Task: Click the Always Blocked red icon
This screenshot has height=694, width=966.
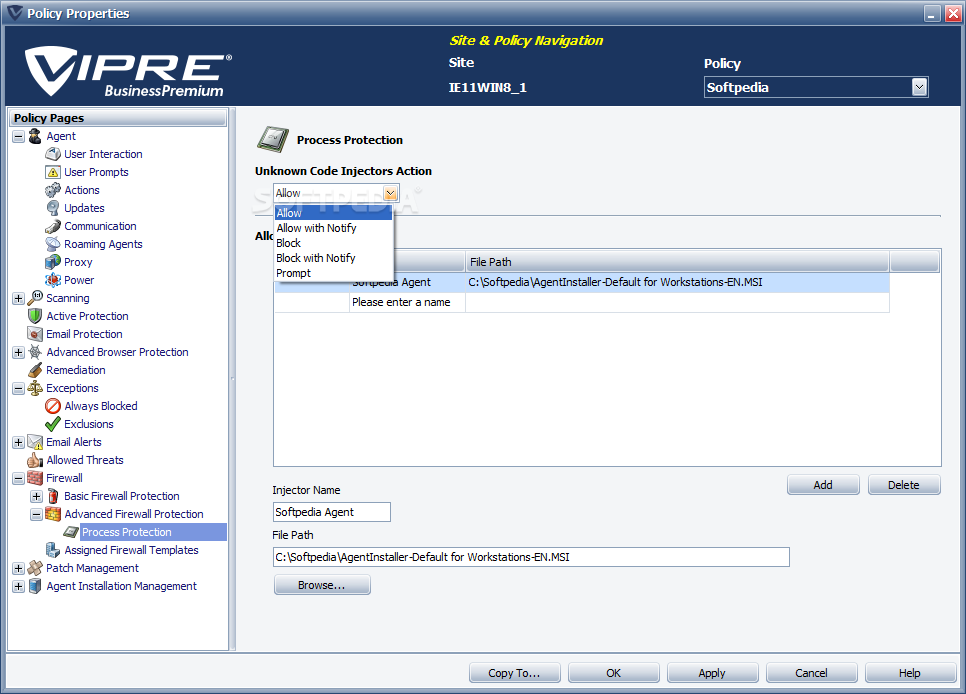Action: pos(53,406)
